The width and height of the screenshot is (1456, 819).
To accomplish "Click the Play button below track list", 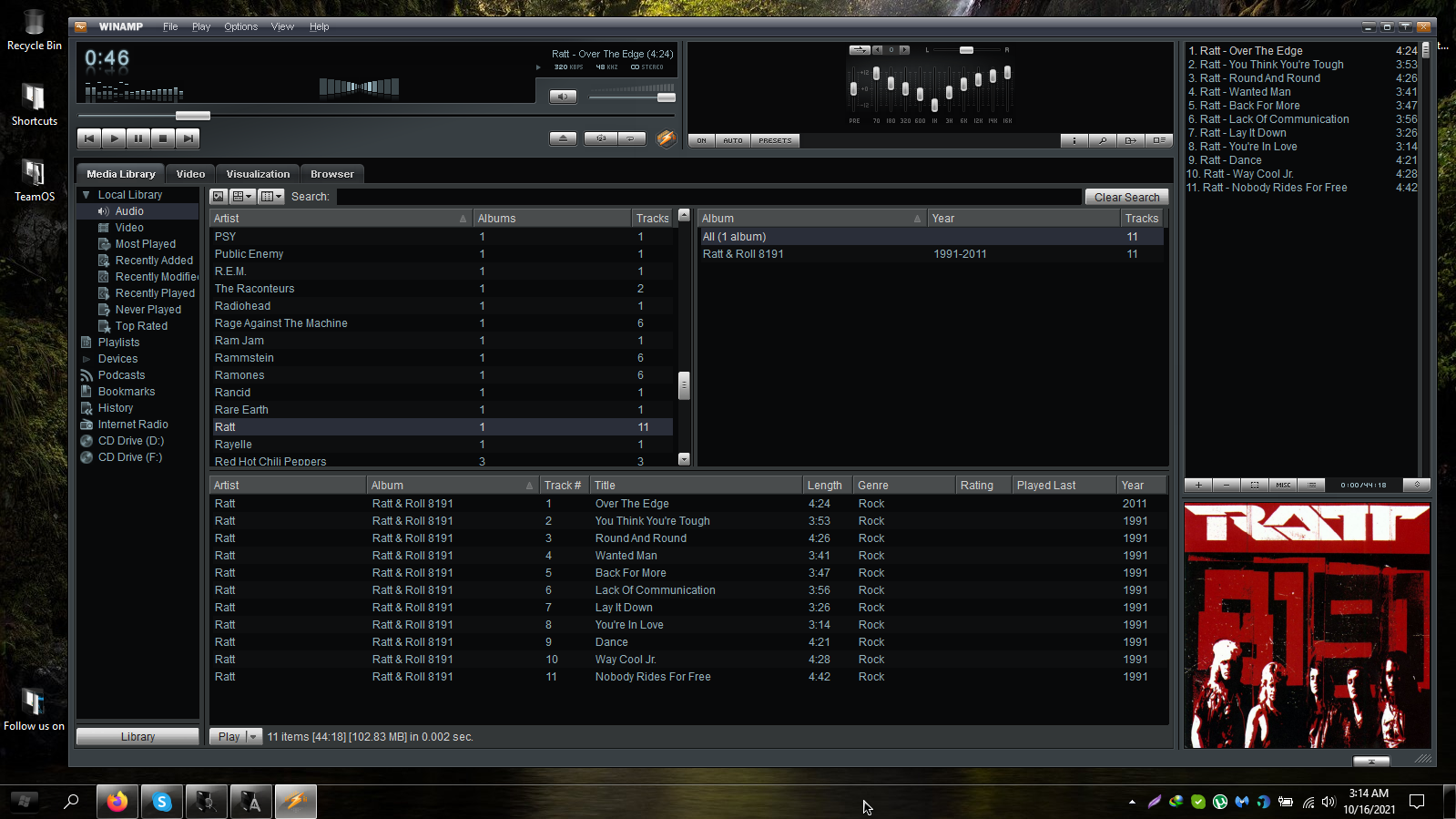I will (x=228, y=736).
